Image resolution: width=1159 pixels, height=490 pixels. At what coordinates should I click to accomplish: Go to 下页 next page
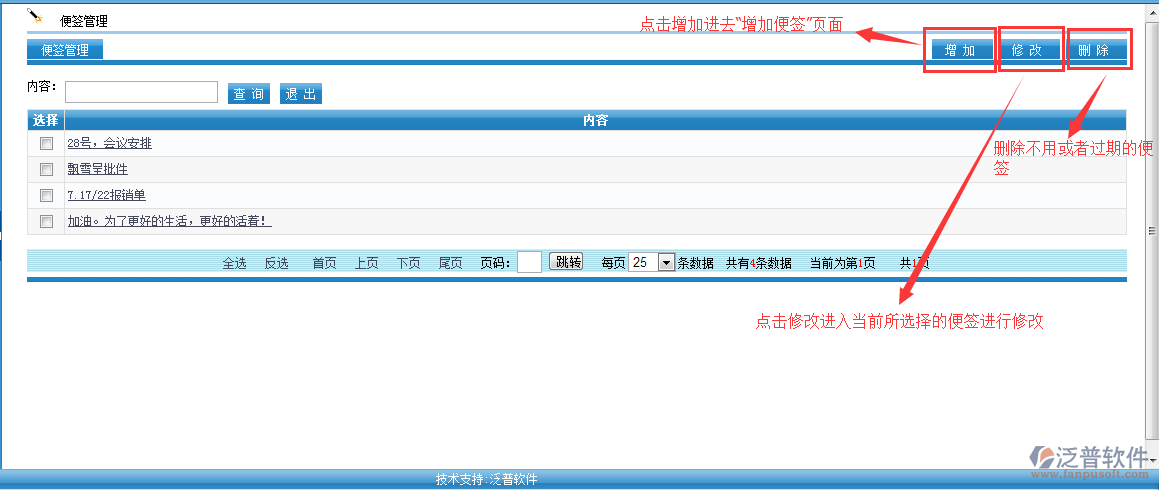click(409, 263)
